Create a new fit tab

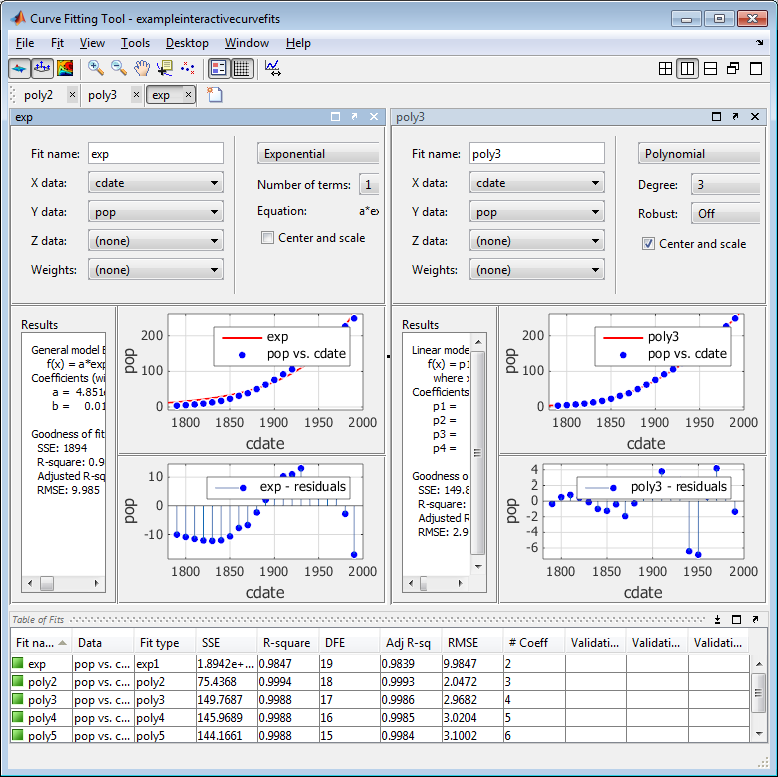214,94
